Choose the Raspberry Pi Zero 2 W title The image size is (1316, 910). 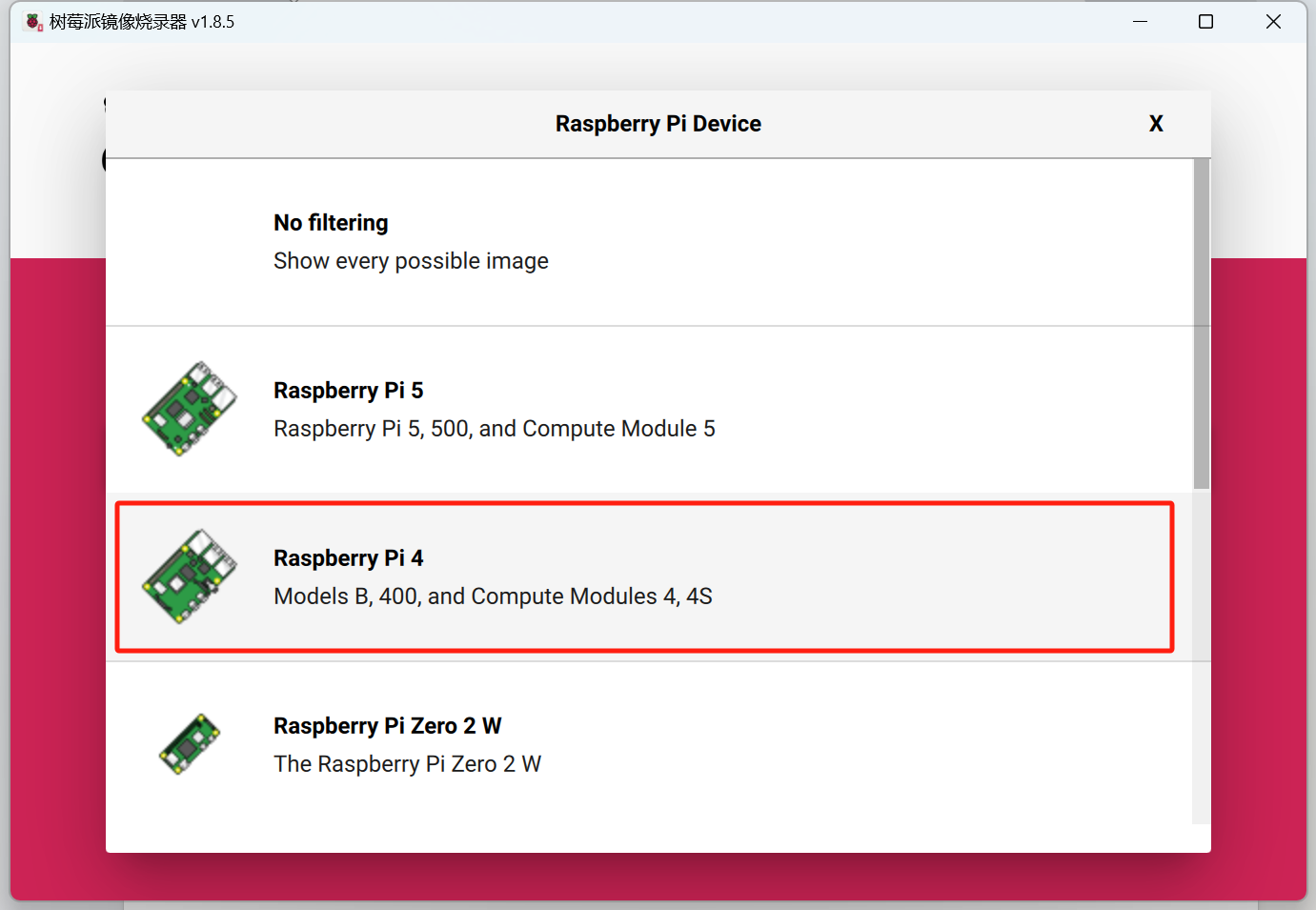[388, 726]
